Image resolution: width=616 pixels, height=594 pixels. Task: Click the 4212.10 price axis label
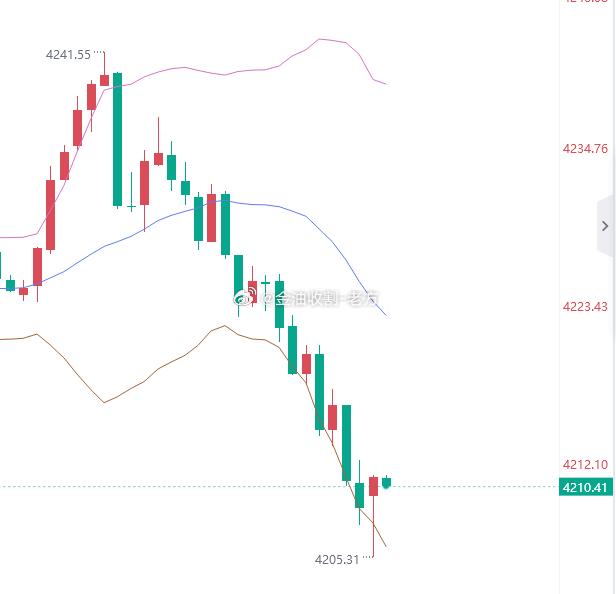(585, 464)
